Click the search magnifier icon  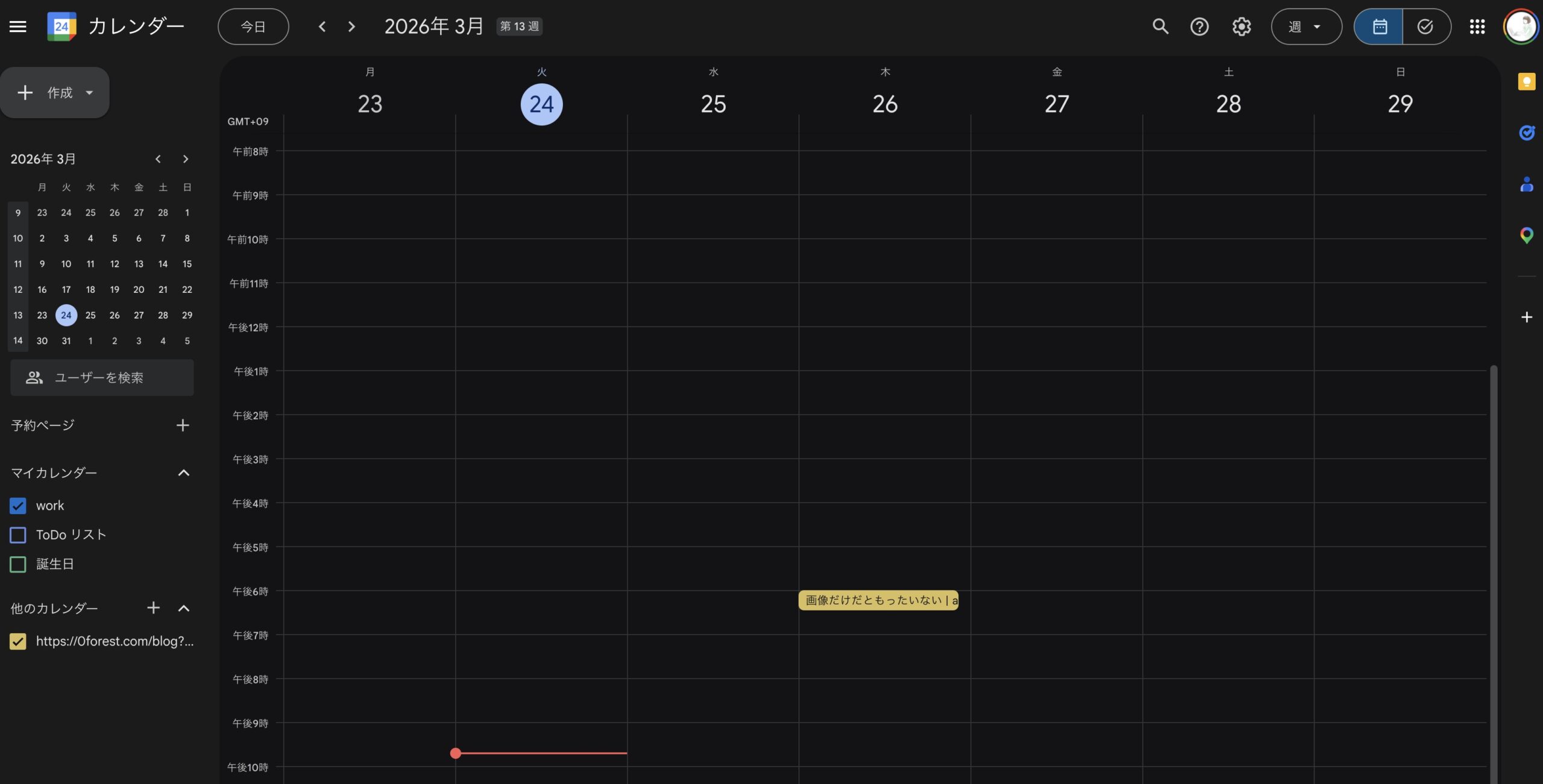[x=1160, y=27]
